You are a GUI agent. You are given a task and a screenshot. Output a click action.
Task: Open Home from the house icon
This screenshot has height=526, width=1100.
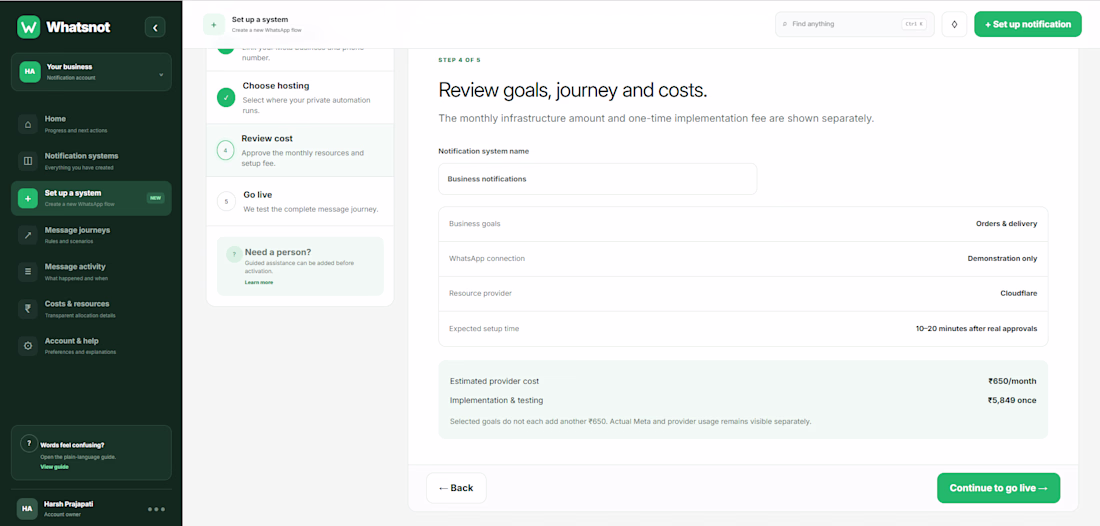pos(28,124)
